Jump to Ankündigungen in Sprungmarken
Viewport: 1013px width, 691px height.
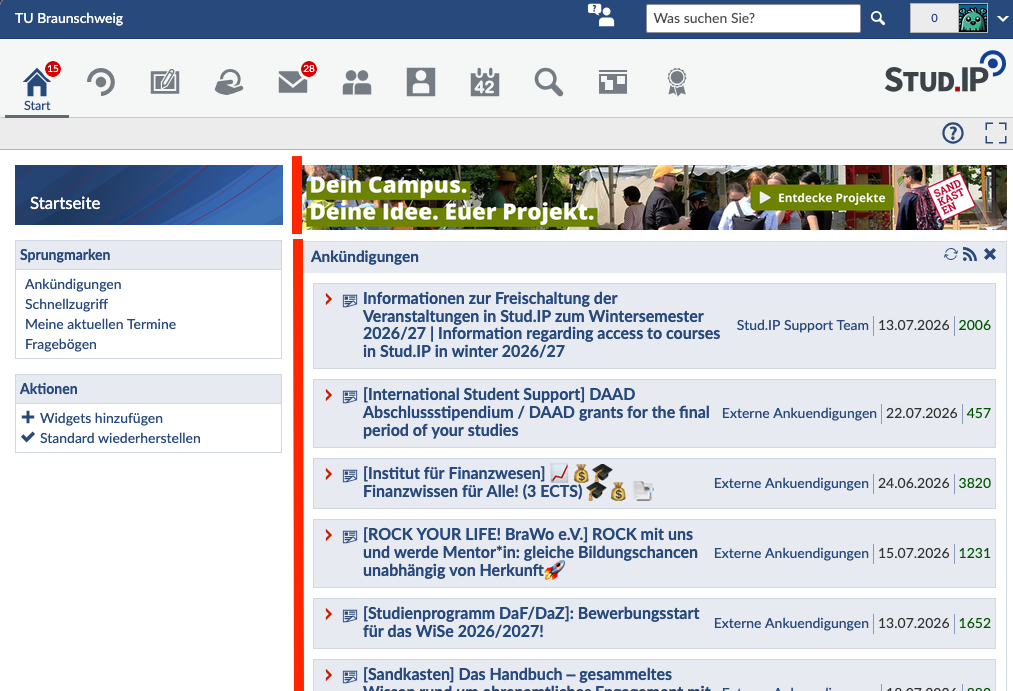[73, 284]
